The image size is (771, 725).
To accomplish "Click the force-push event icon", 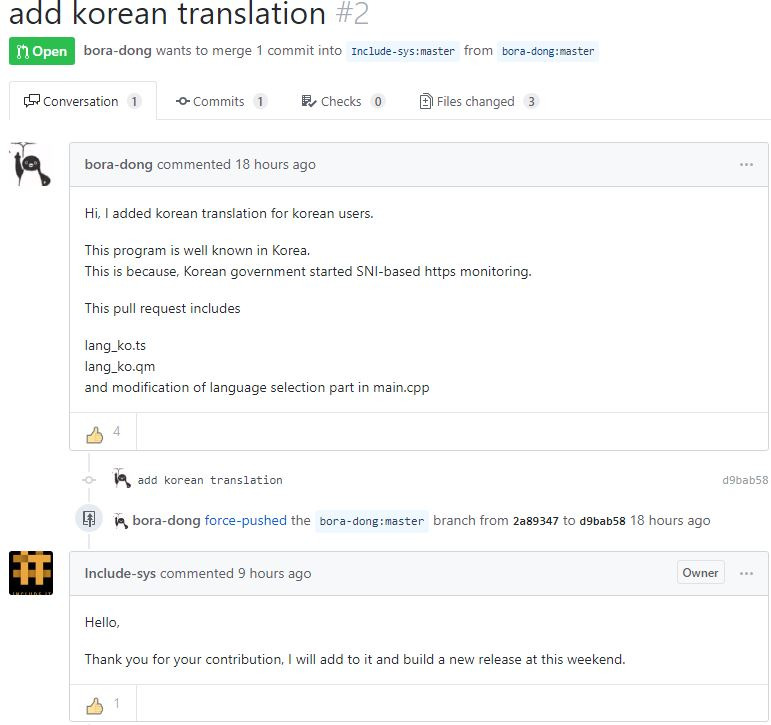I will click(89, 518).
